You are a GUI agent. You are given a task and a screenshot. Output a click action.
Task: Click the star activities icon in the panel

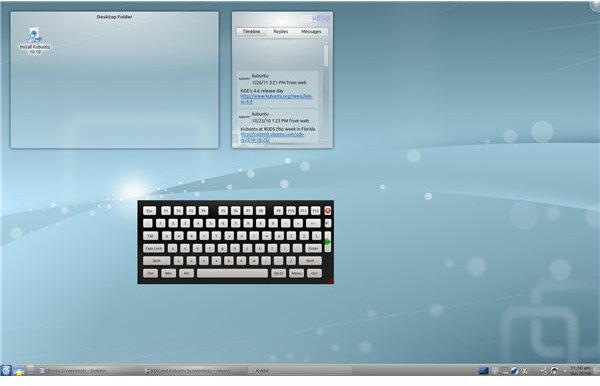coord(18,371)
